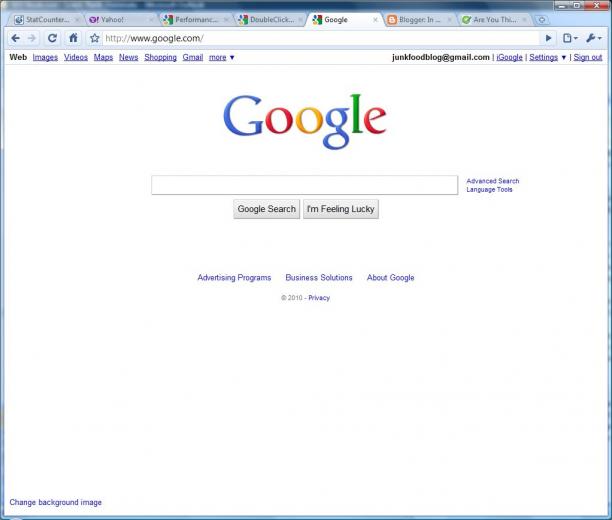
Task: Click the Forward navigation arrow
Action: [32, 38]
